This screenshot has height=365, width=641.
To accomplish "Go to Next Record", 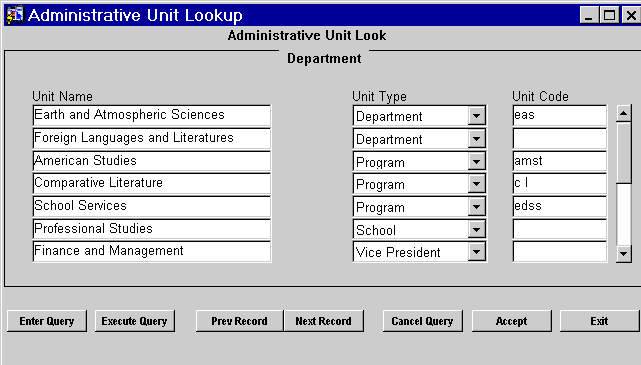I will click(x=323, y=321).
